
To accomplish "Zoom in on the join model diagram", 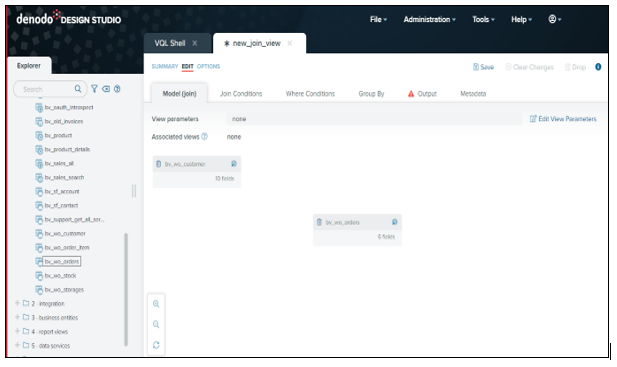I will pos(156,304).
